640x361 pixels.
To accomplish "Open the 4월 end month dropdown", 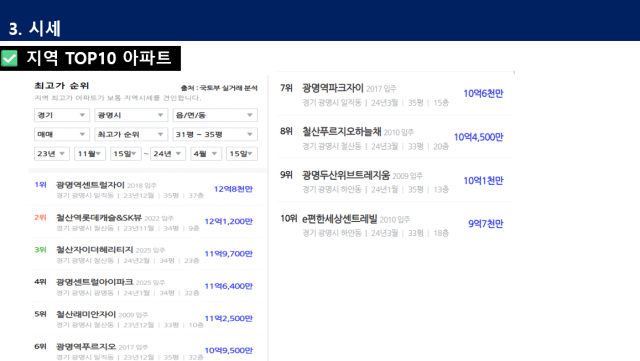I will (x=206, y=154).
